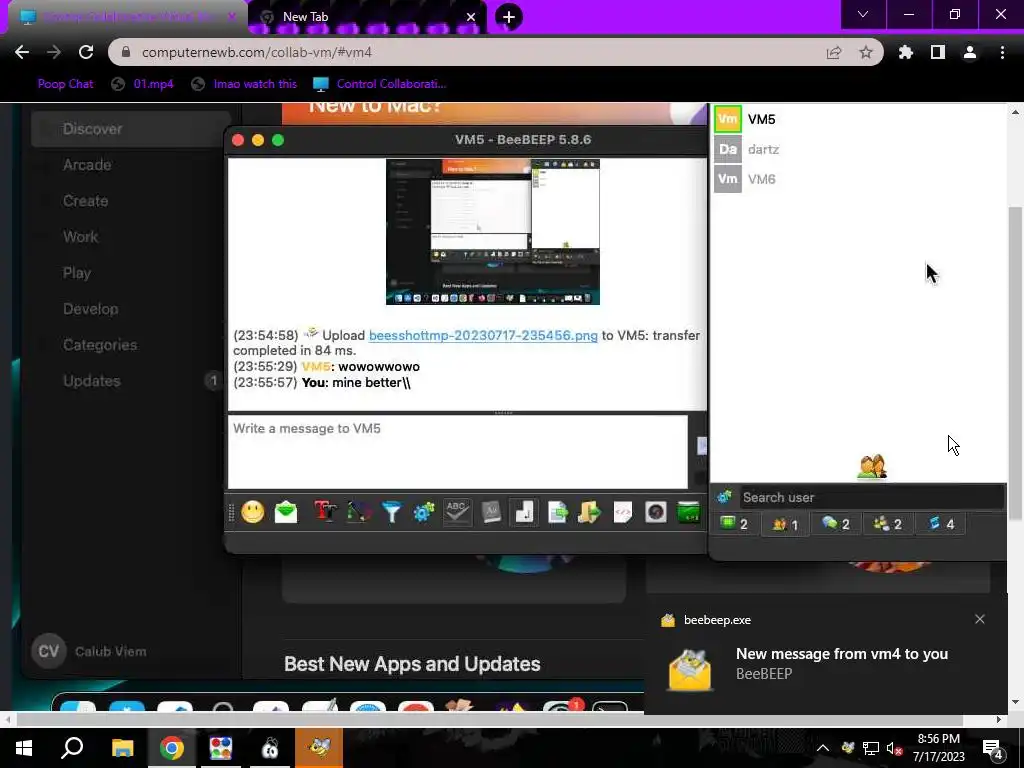The image size is (1024, 768).
Task: Open Chrome side panel icon
Action: [x=938, y=52]
